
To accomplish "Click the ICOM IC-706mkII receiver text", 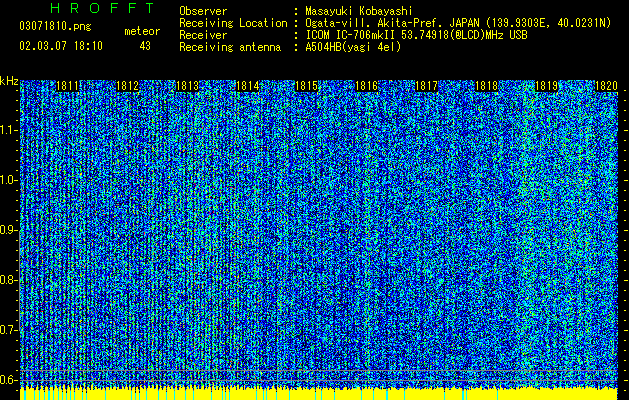I will pyautogui.click(x=416, y=35).
